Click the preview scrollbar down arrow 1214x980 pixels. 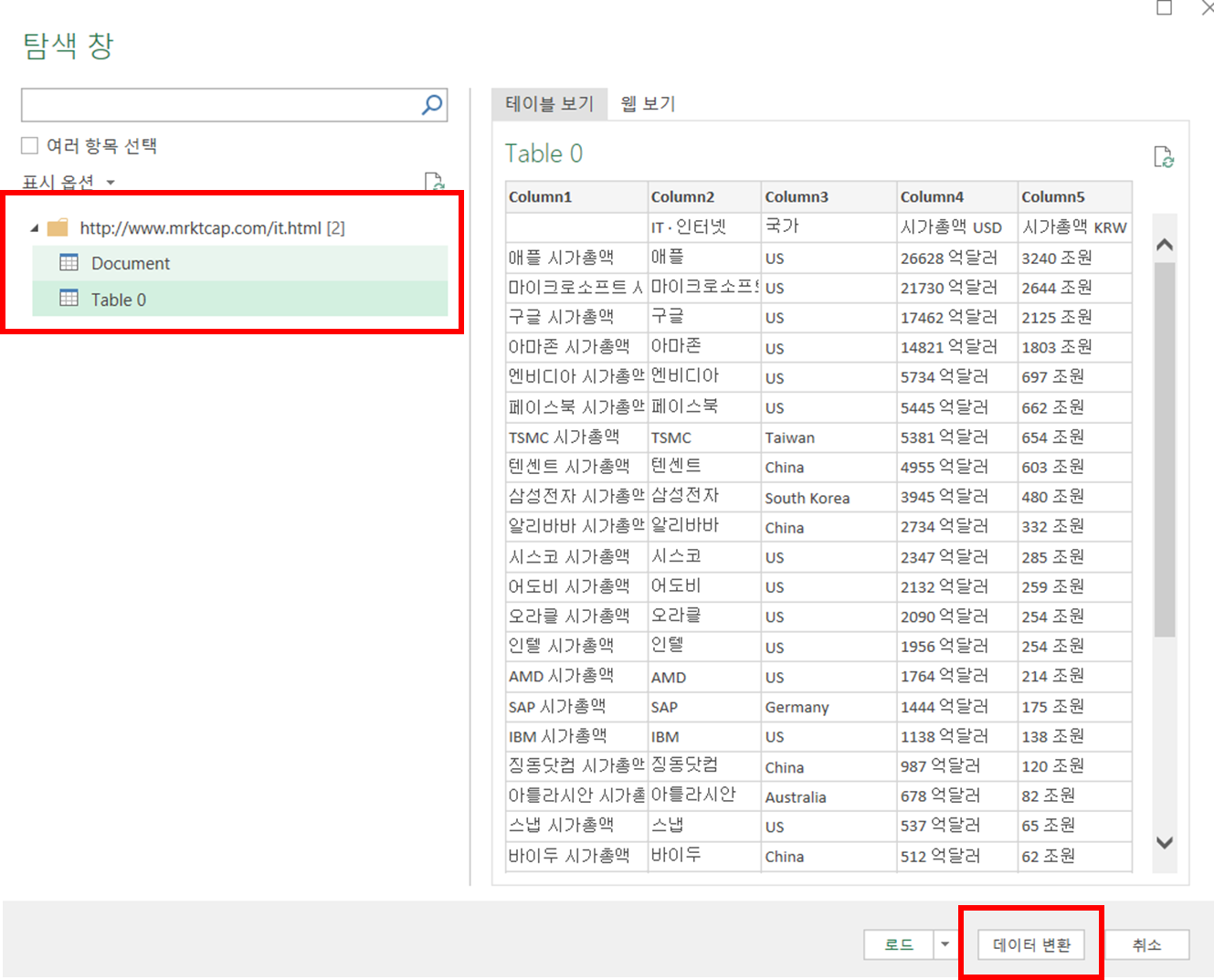[x=1164, y=842]
